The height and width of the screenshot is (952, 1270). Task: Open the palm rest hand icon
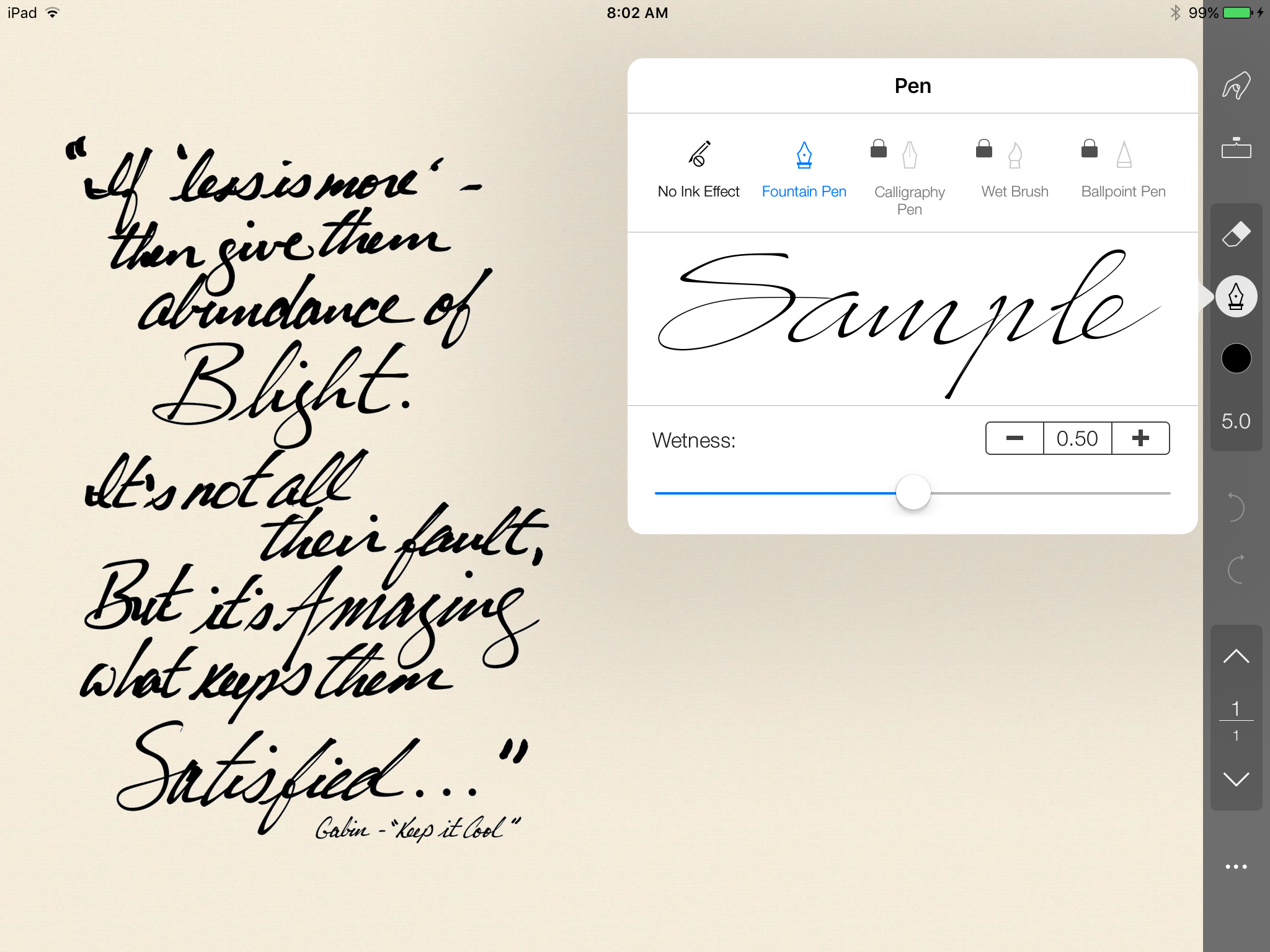click(1236, 86)
